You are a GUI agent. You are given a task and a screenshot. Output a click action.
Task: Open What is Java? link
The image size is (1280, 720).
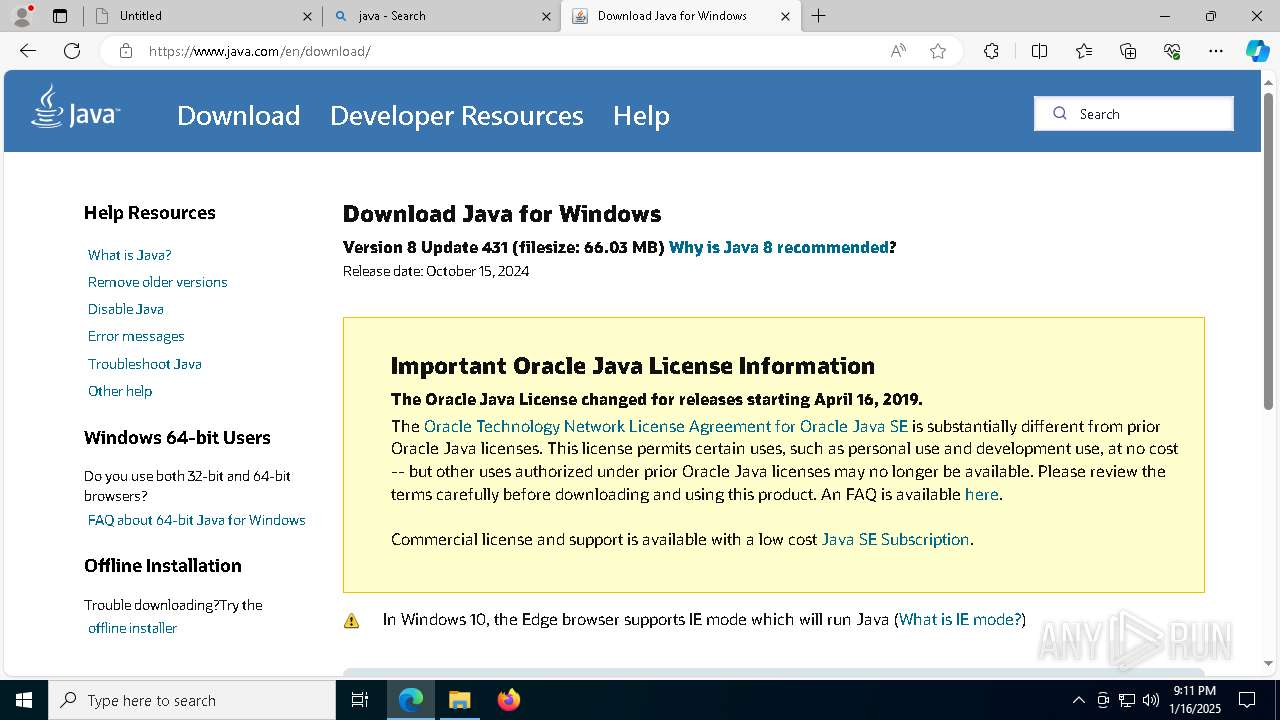pyautogui.click(x=129, y=255)
